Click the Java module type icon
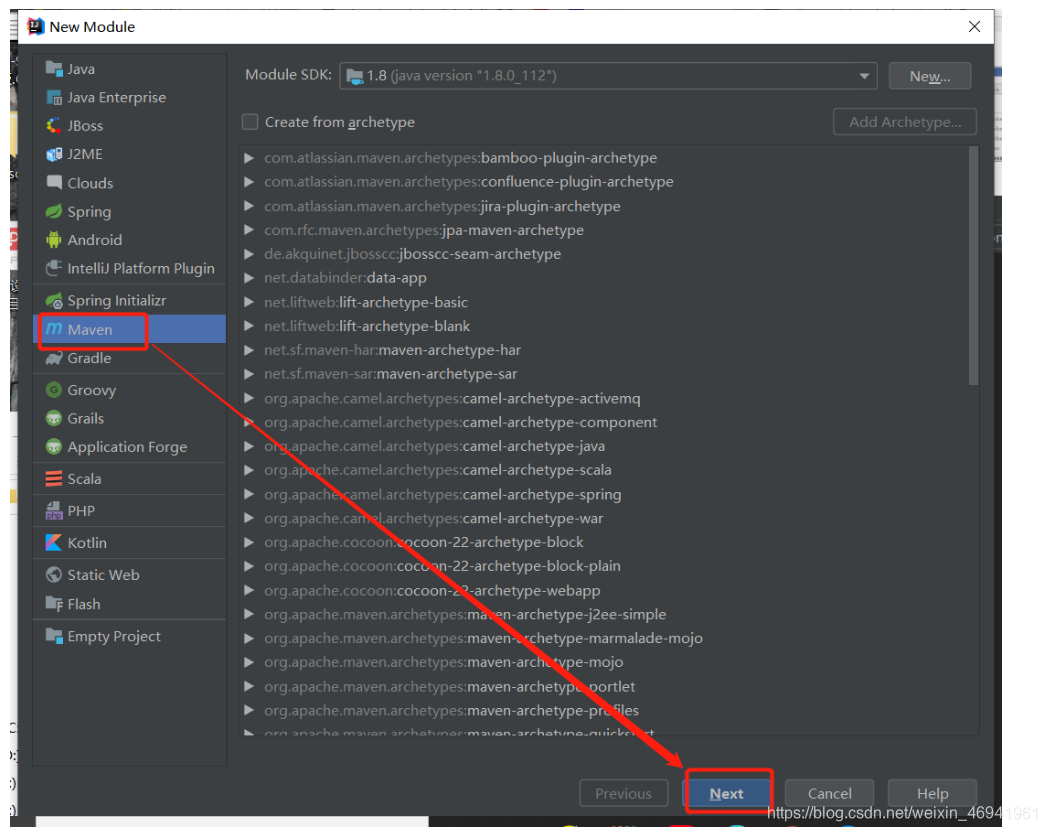The height and width of the screenshot is (832, 1047). (x=53, y=68)
